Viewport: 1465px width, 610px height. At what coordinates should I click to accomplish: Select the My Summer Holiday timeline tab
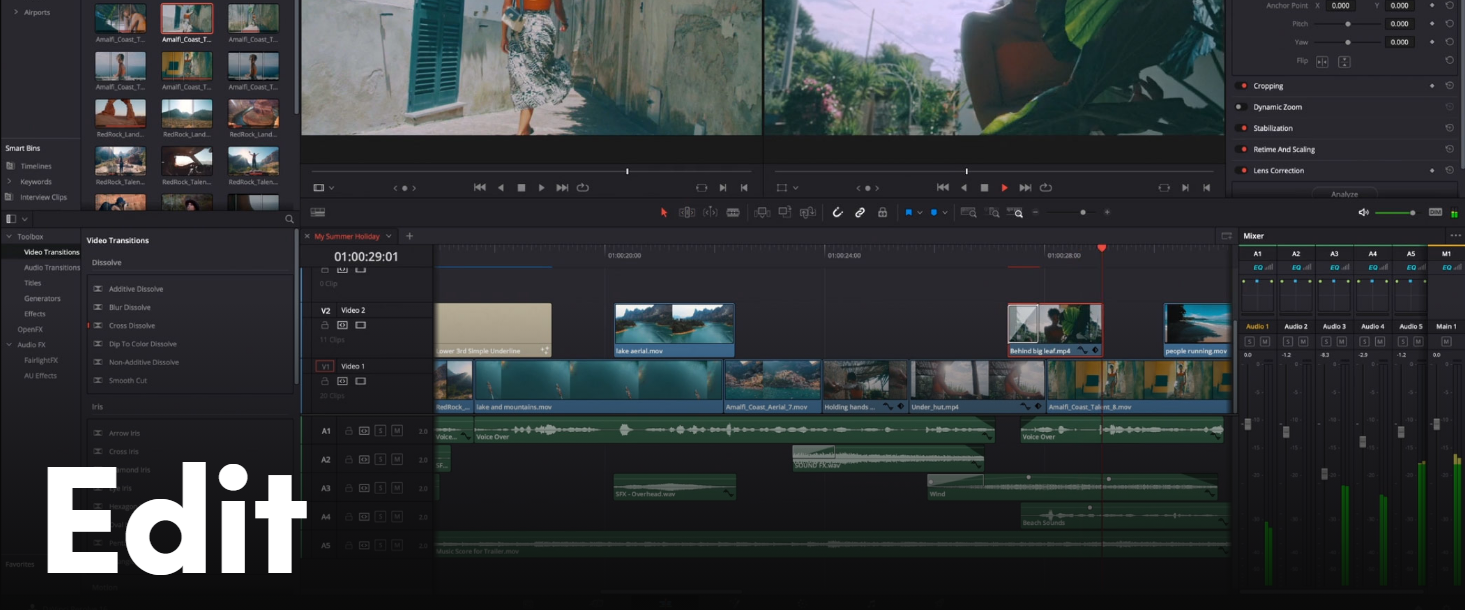[x=347, y=236]
